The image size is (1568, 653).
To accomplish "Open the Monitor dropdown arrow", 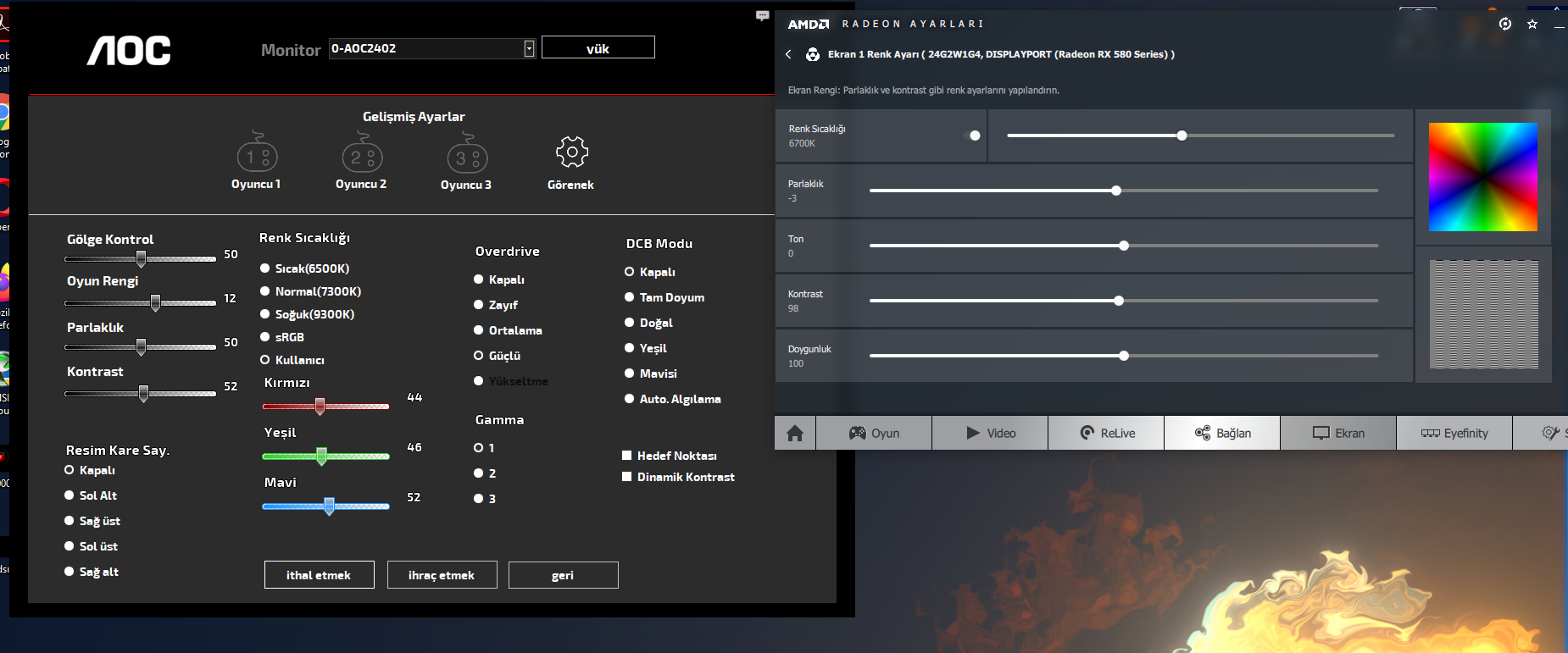I will click(x=529, y=48).
